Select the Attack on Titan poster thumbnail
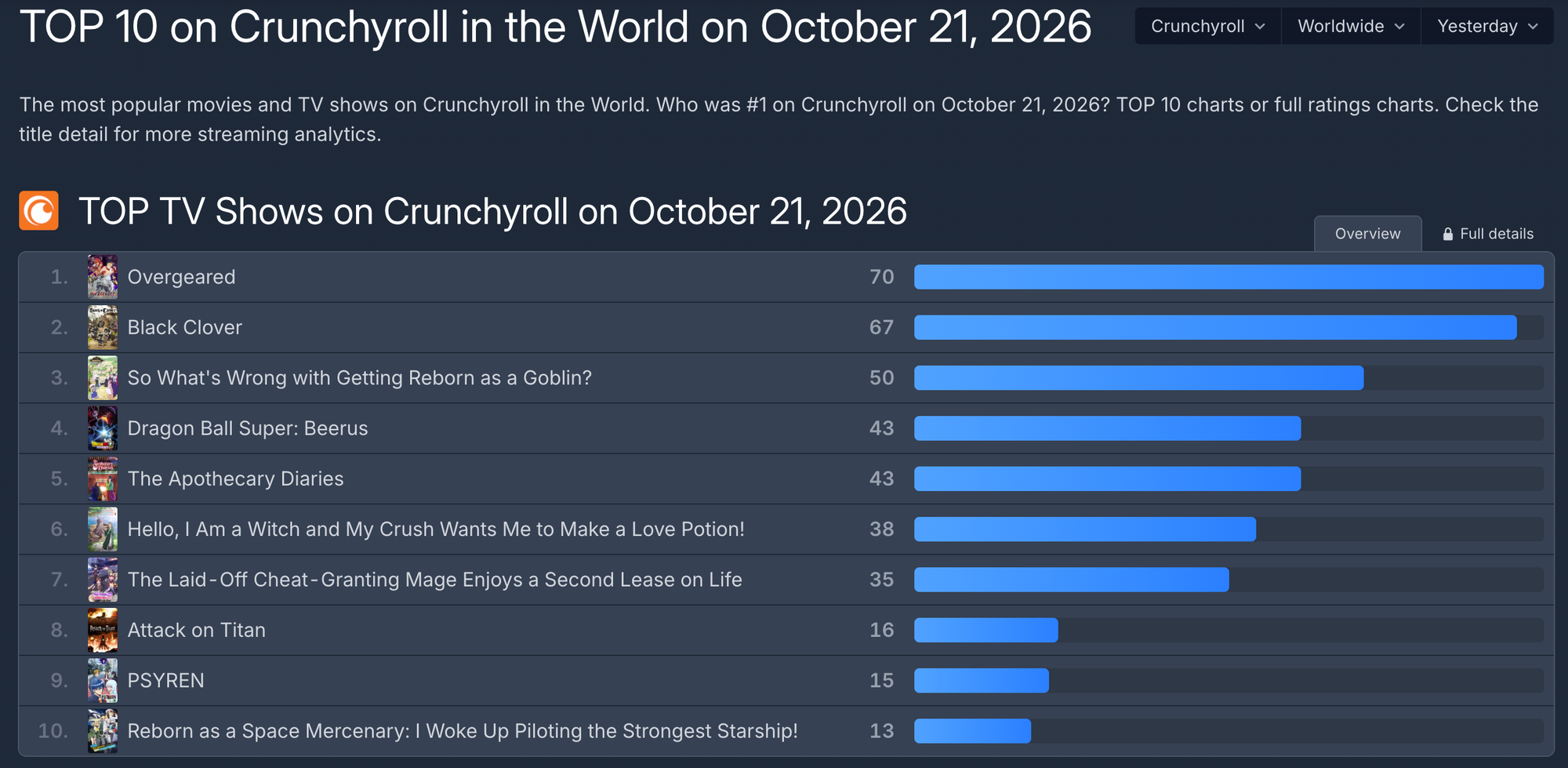 [x=103, y=630]
